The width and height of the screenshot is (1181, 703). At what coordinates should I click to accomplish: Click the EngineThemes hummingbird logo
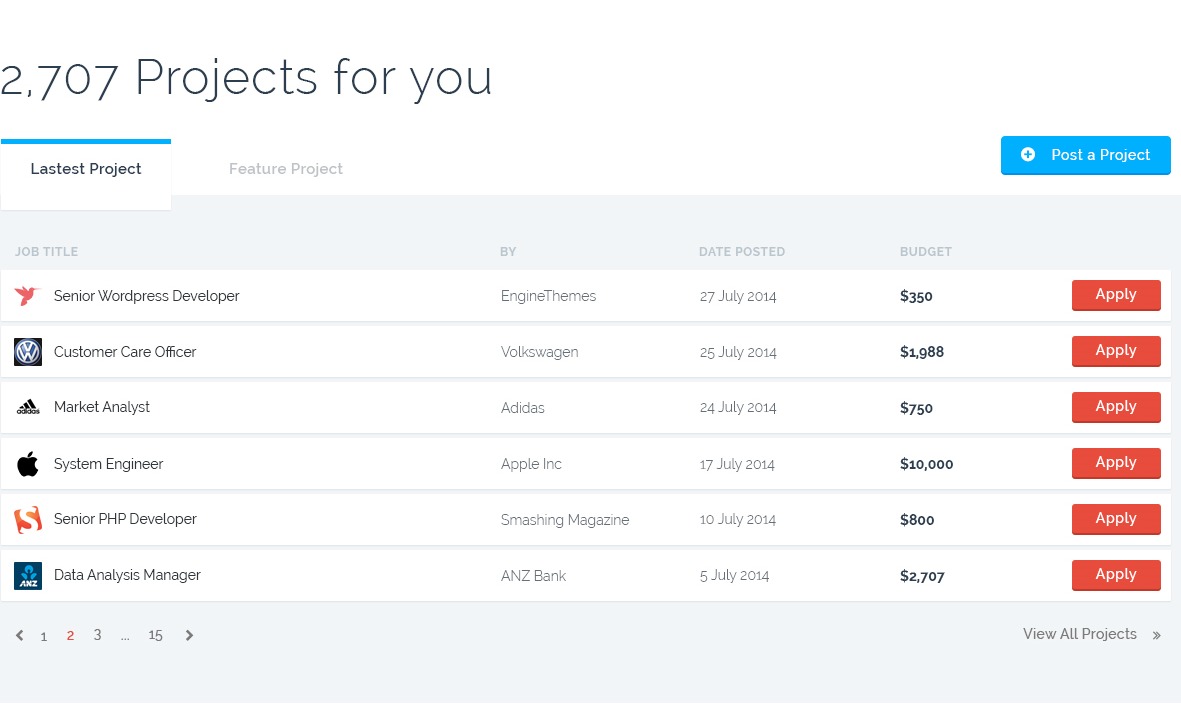pyautogui.click(x=27, y=295)
